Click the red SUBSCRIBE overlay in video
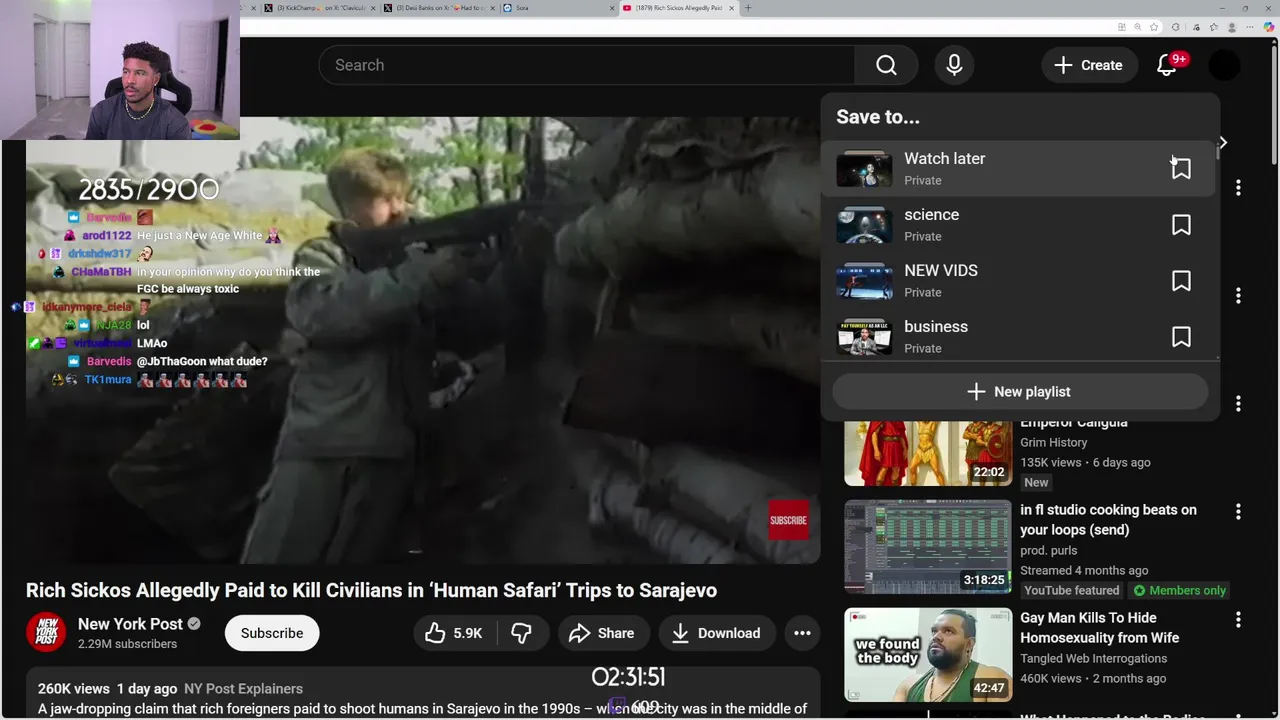 [x=788, y=520]
